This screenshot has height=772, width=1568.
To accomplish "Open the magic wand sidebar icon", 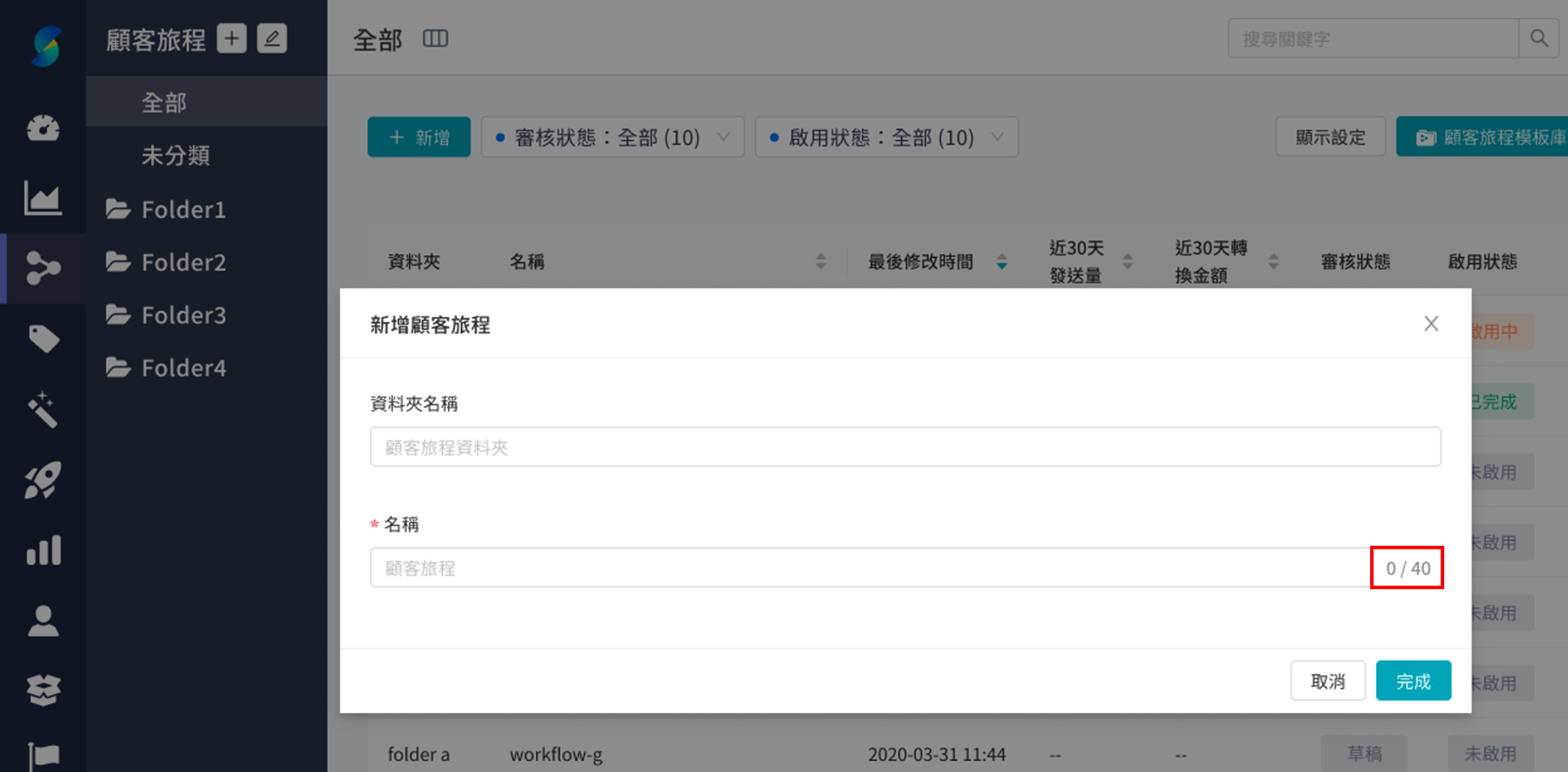I will [42, 409].
